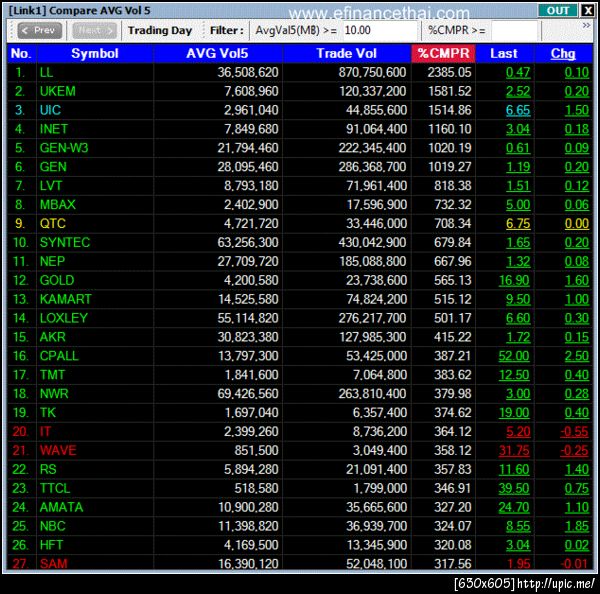
Task: Select symbol SAM
Action: coord(53,563)
